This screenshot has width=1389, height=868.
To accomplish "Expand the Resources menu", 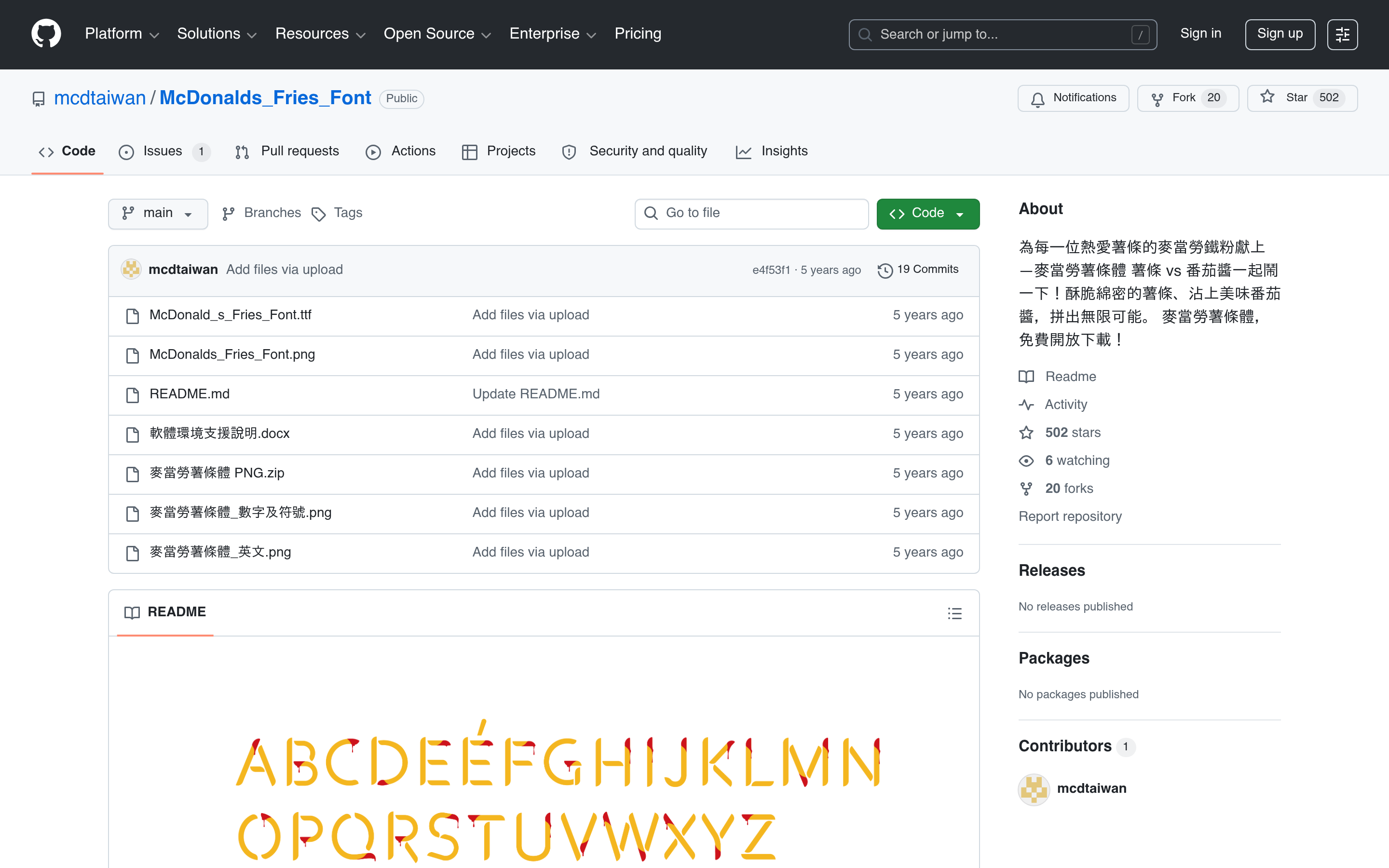I will coord(320,34).
